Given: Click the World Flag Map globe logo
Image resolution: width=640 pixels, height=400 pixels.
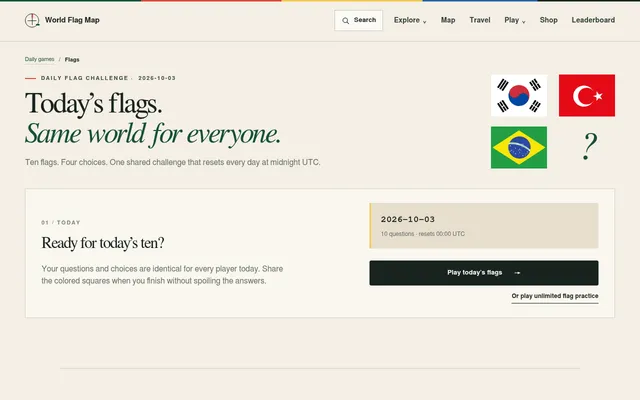Looking at the screenshot, I should (x=32, y=20).
